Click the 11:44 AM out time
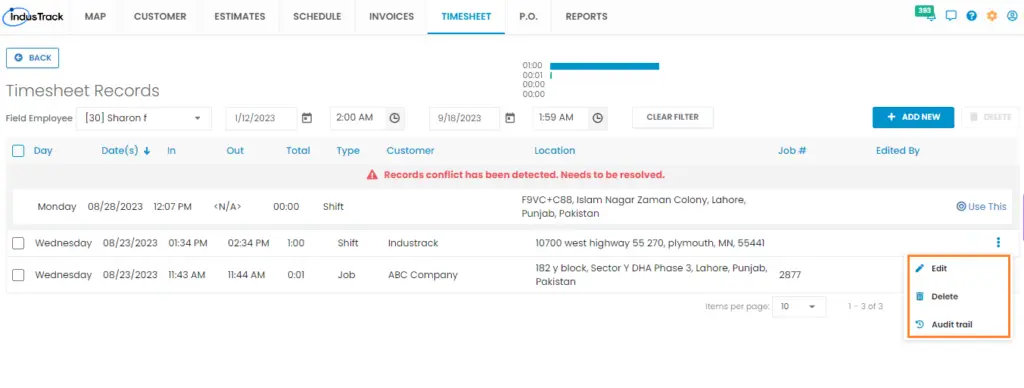The height and width of the screenshot is (388, 1024). click(x=246, y=275)
